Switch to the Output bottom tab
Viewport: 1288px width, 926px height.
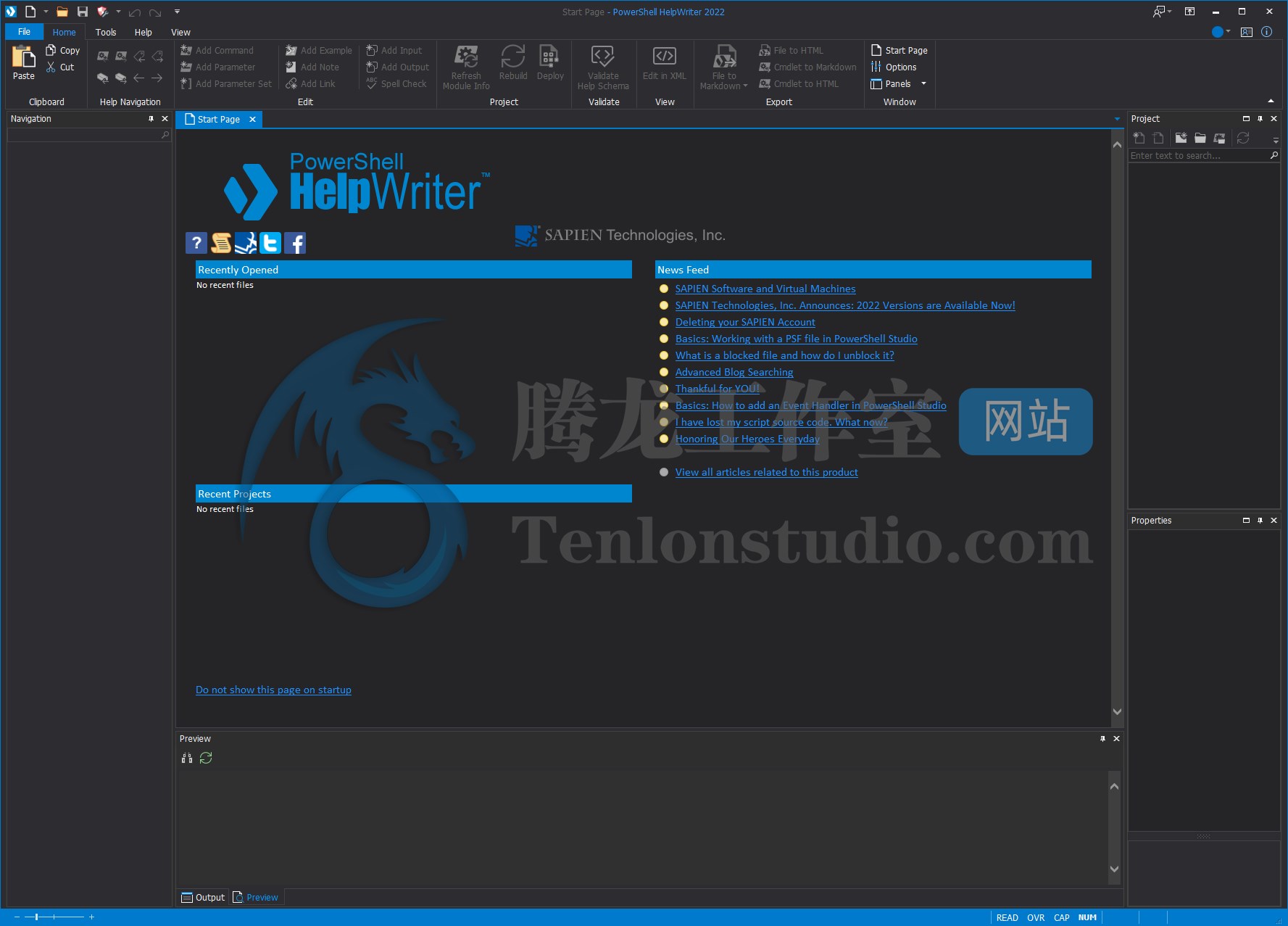[x=203, y=897]
